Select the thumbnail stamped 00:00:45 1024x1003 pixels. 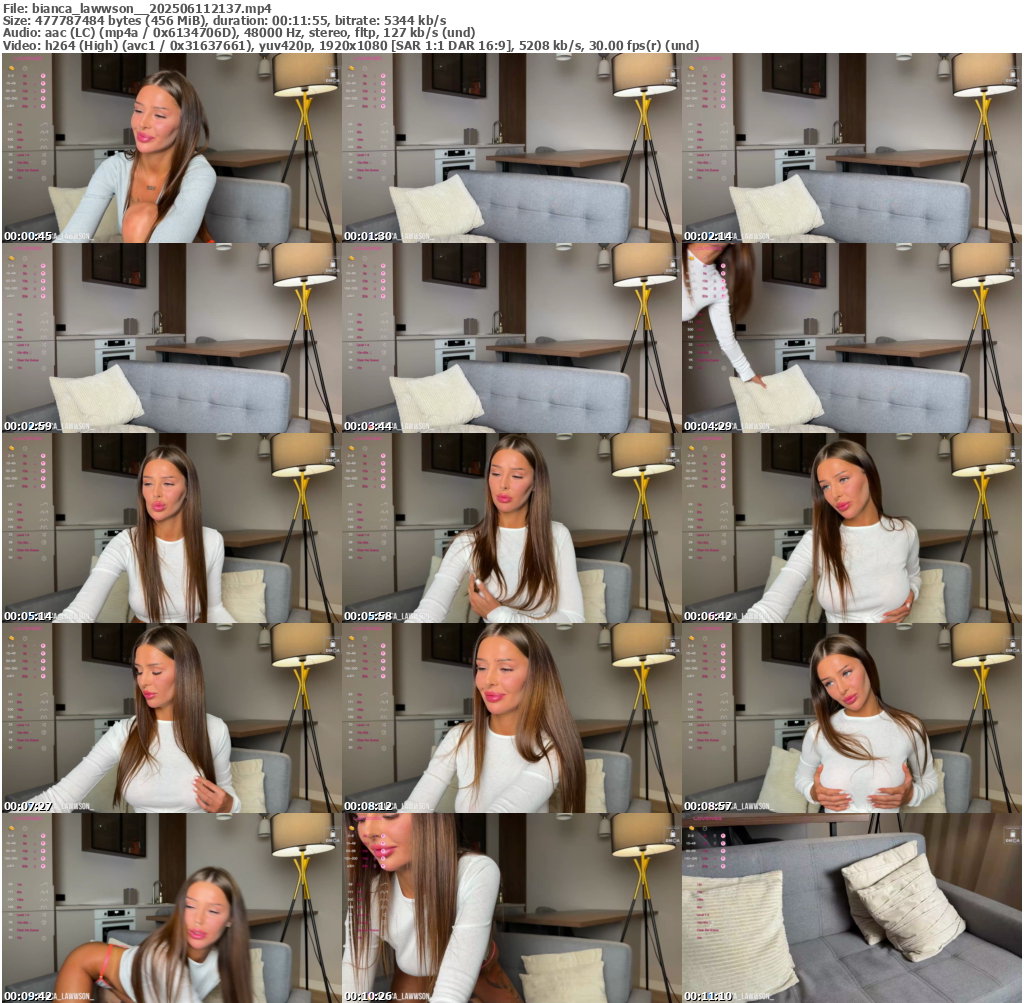pyautogui.click(x=171, y=148)
